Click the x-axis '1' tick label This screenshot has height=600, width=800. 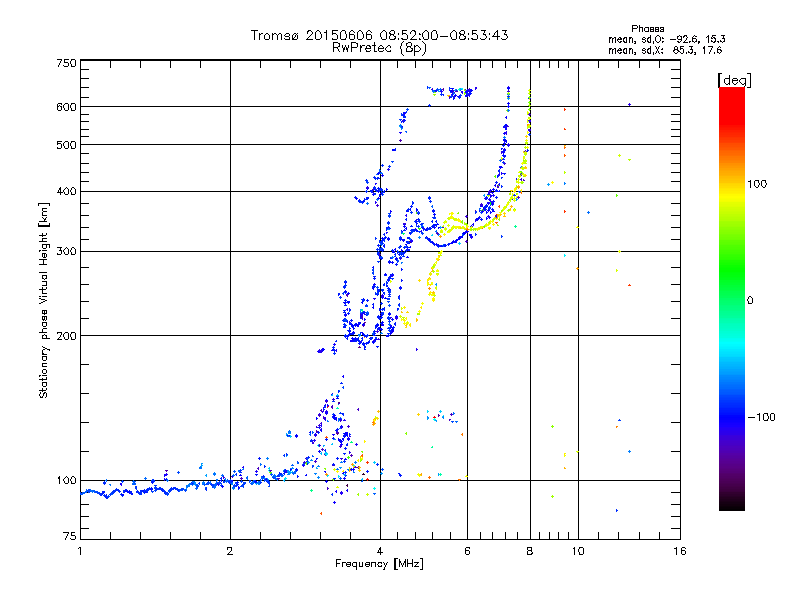[x=80, y=551]
